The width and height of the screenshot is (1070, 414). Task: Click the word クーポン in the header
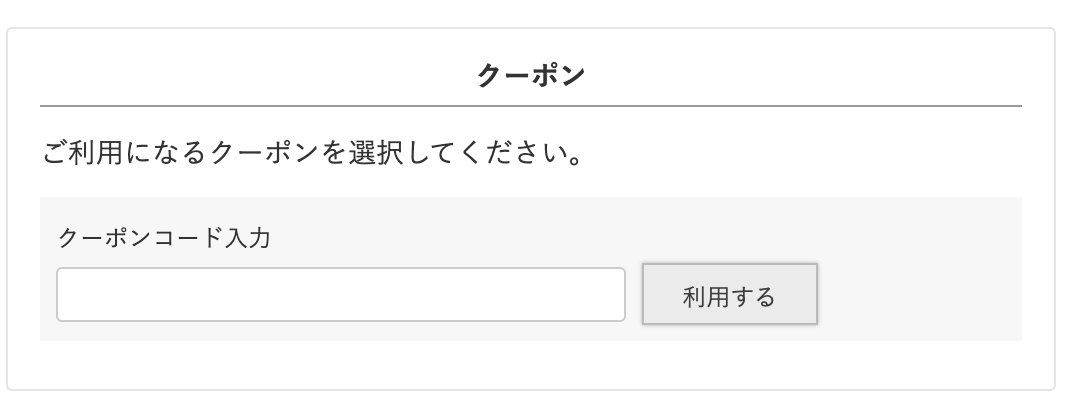tap(530, 75)
